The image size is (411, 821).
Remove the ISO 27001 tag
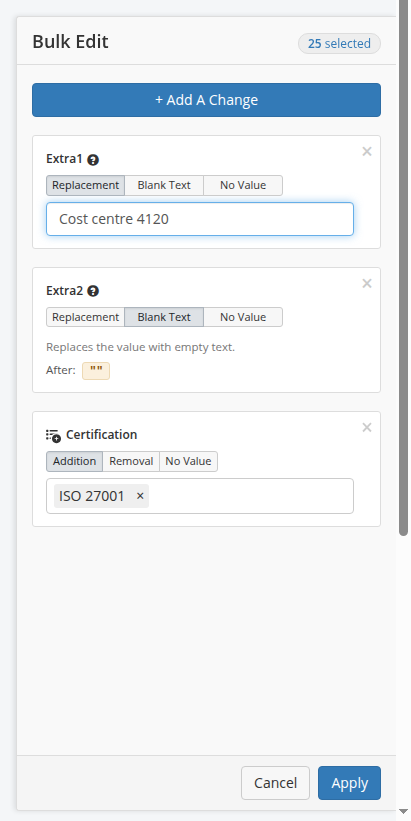[x=140, y=496]
